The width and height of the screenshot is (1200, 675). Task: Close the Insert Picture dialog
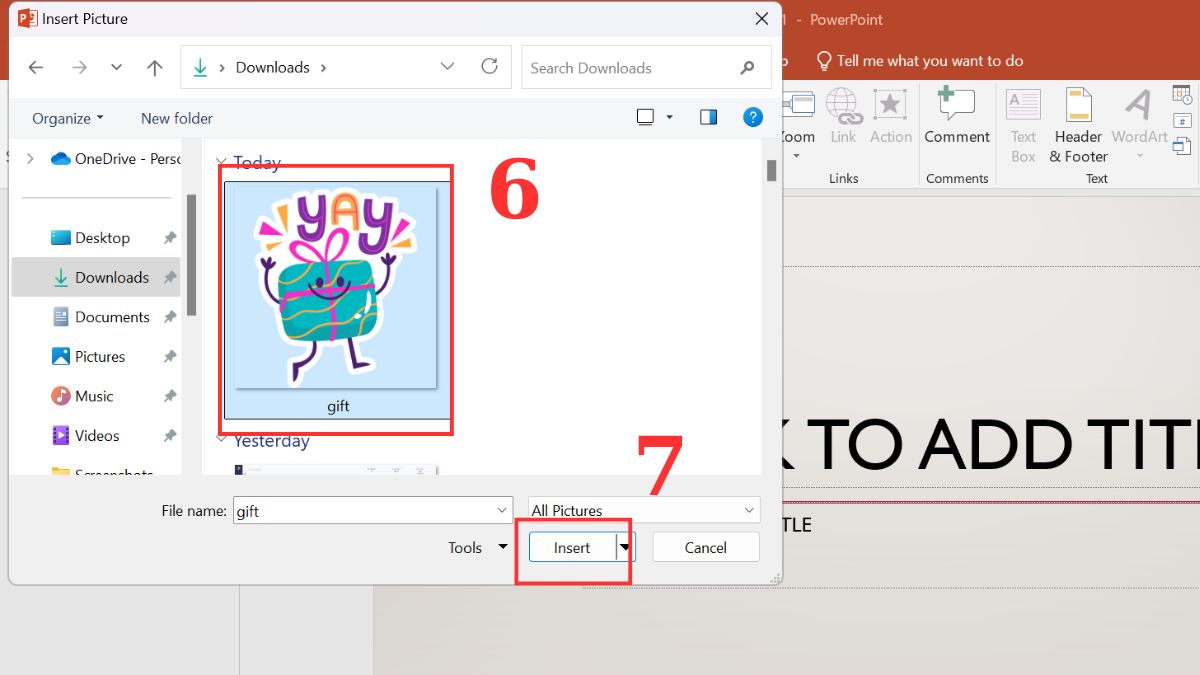pos(762,18)
